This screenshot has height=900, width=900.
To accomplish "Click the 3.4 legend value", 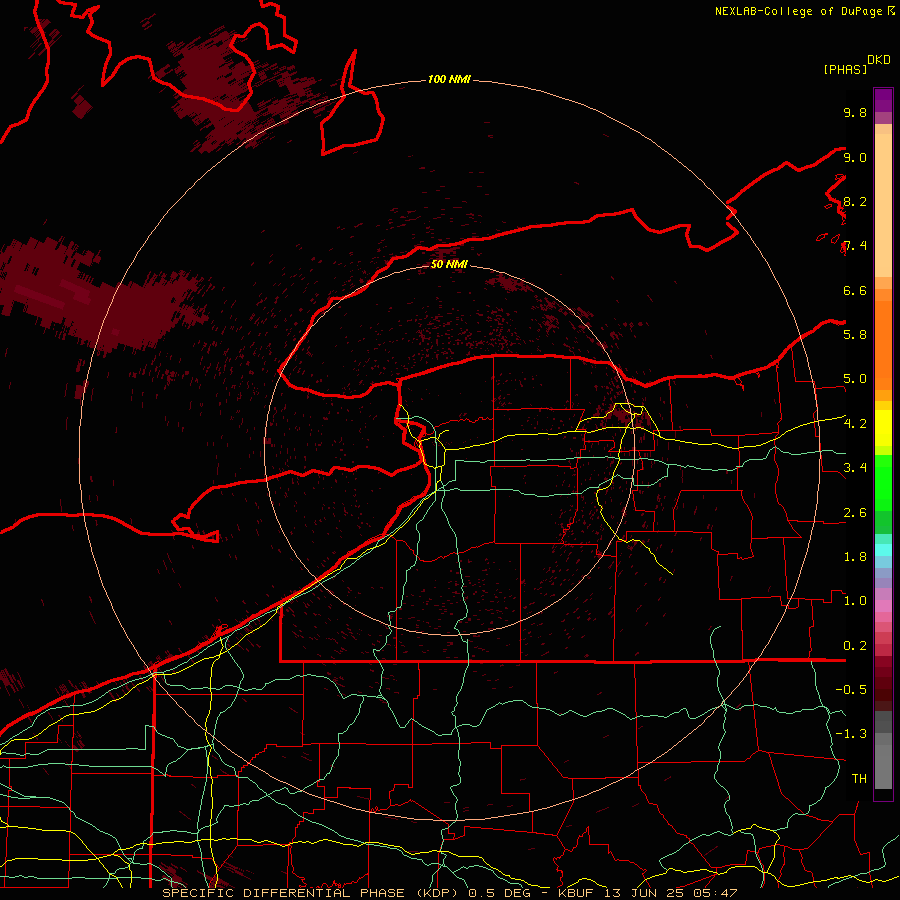I will tap(855, 468).
